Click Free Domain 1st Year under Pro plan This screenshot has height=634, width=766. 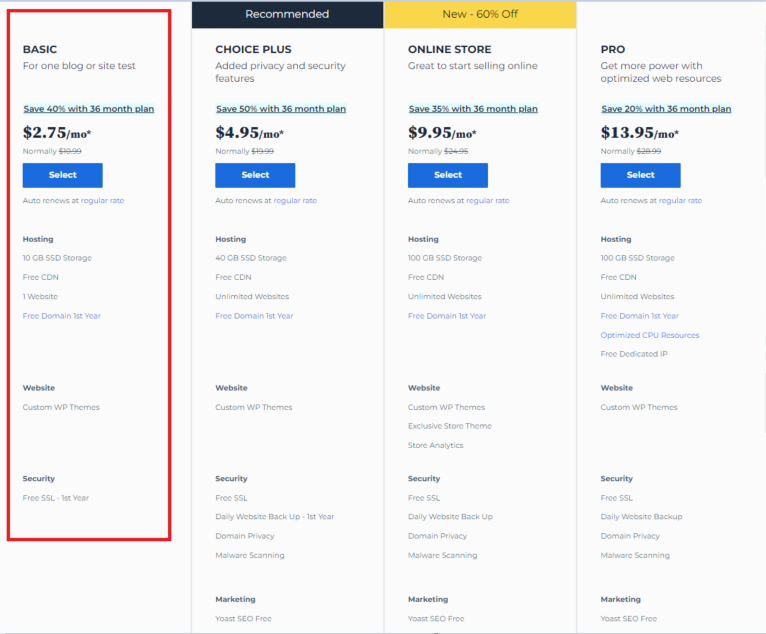click(639, 316)
